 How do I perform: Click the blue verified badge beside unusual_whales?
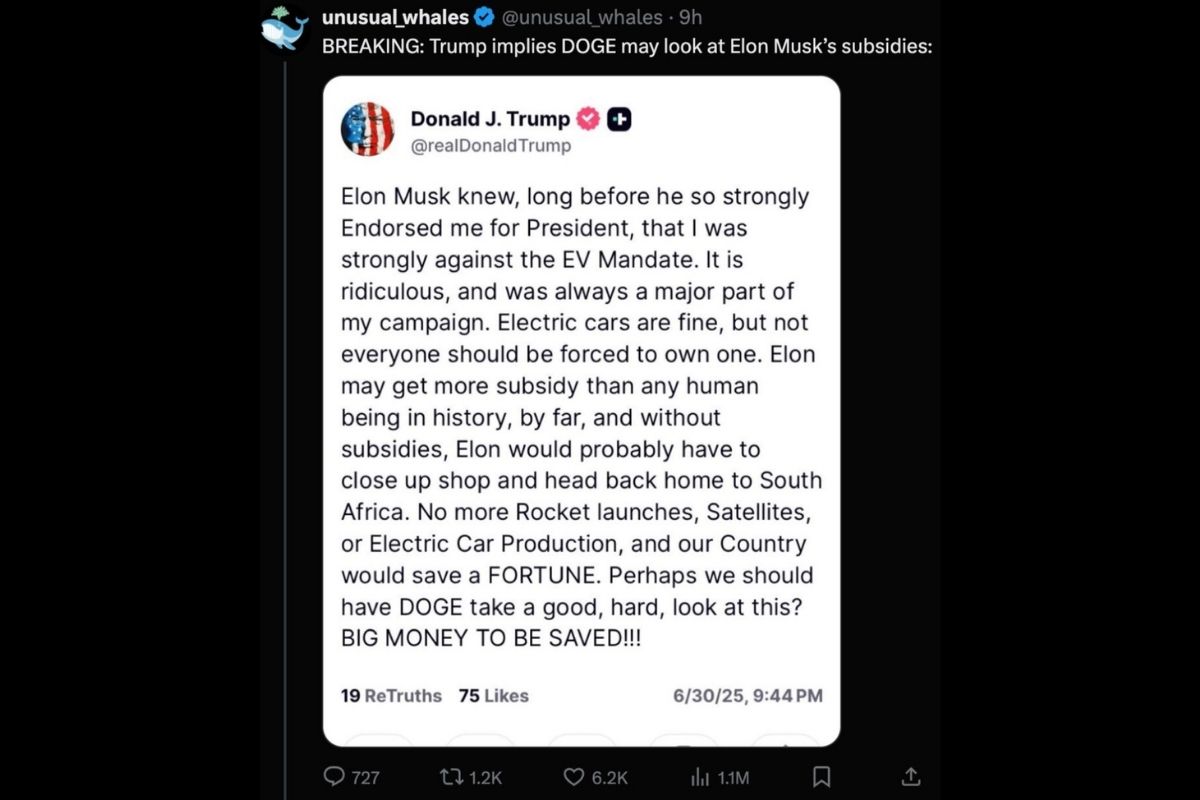(482, 17)
